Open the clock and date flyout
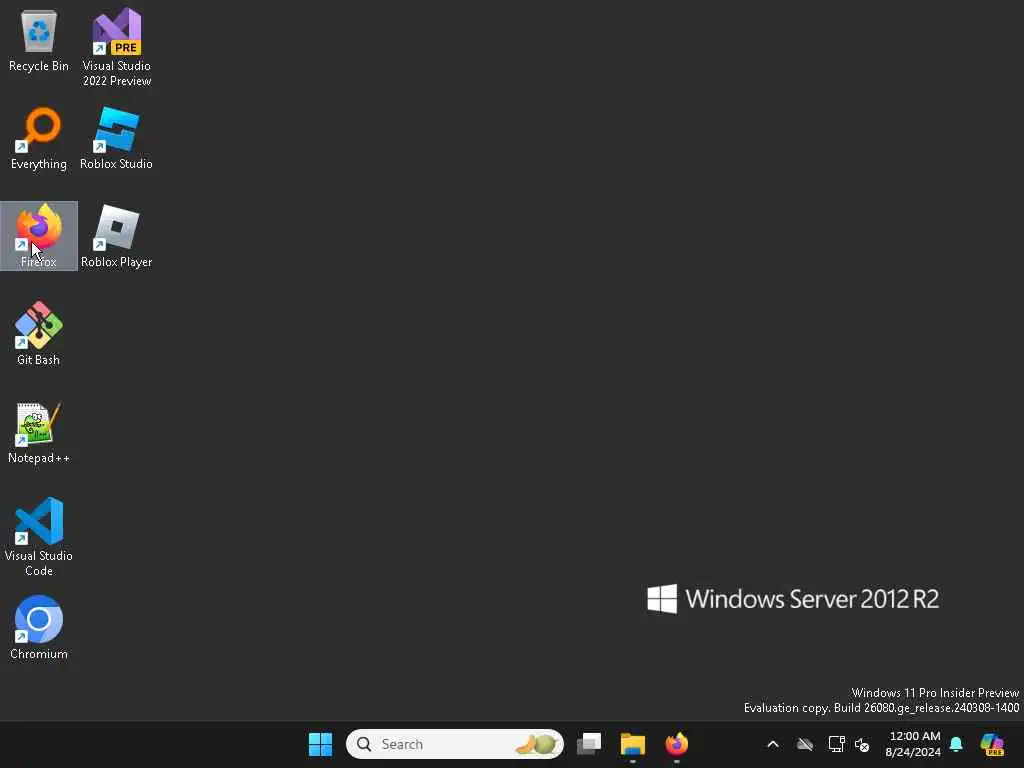 point(913,744)
